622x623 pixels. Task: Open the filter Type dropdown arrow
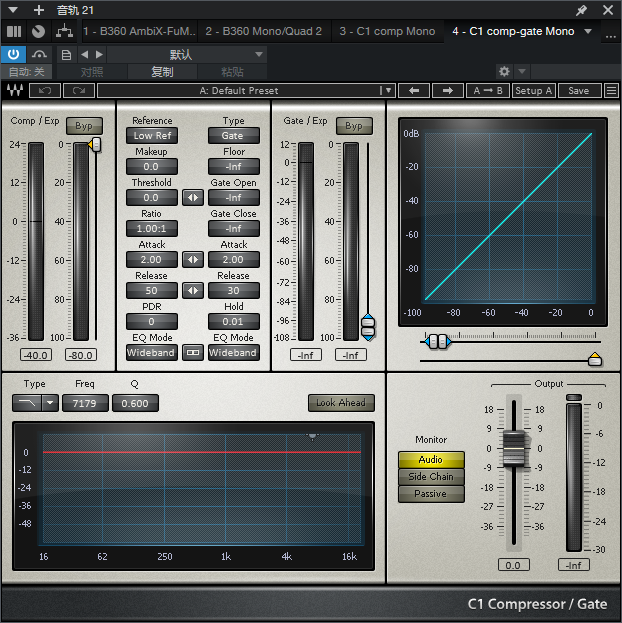point(50,403)
